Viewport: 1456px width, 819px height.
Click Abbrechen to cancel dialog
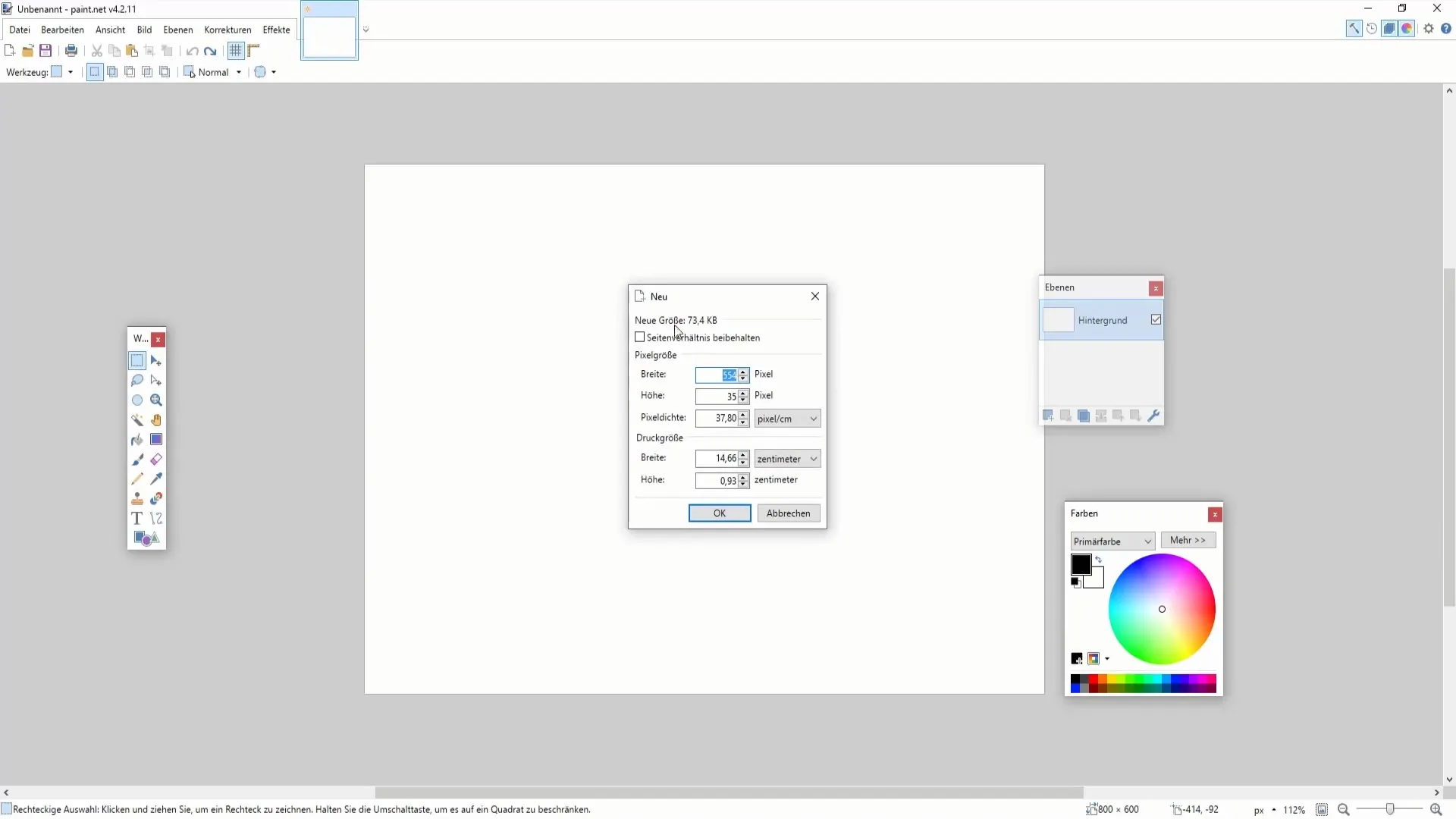tap(789, 513)
